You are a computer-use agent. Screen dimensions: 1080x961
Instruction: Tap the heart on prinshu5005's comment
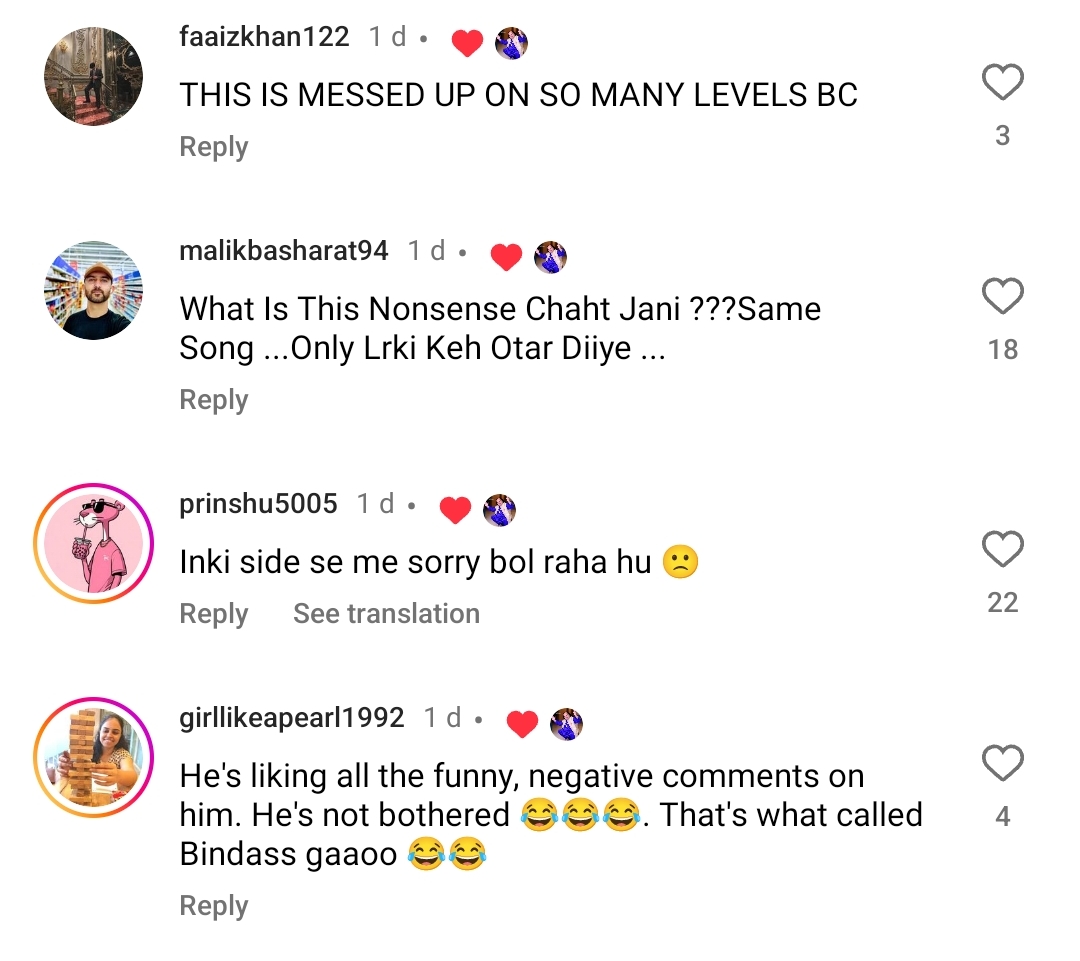[x=1002, y=550]
